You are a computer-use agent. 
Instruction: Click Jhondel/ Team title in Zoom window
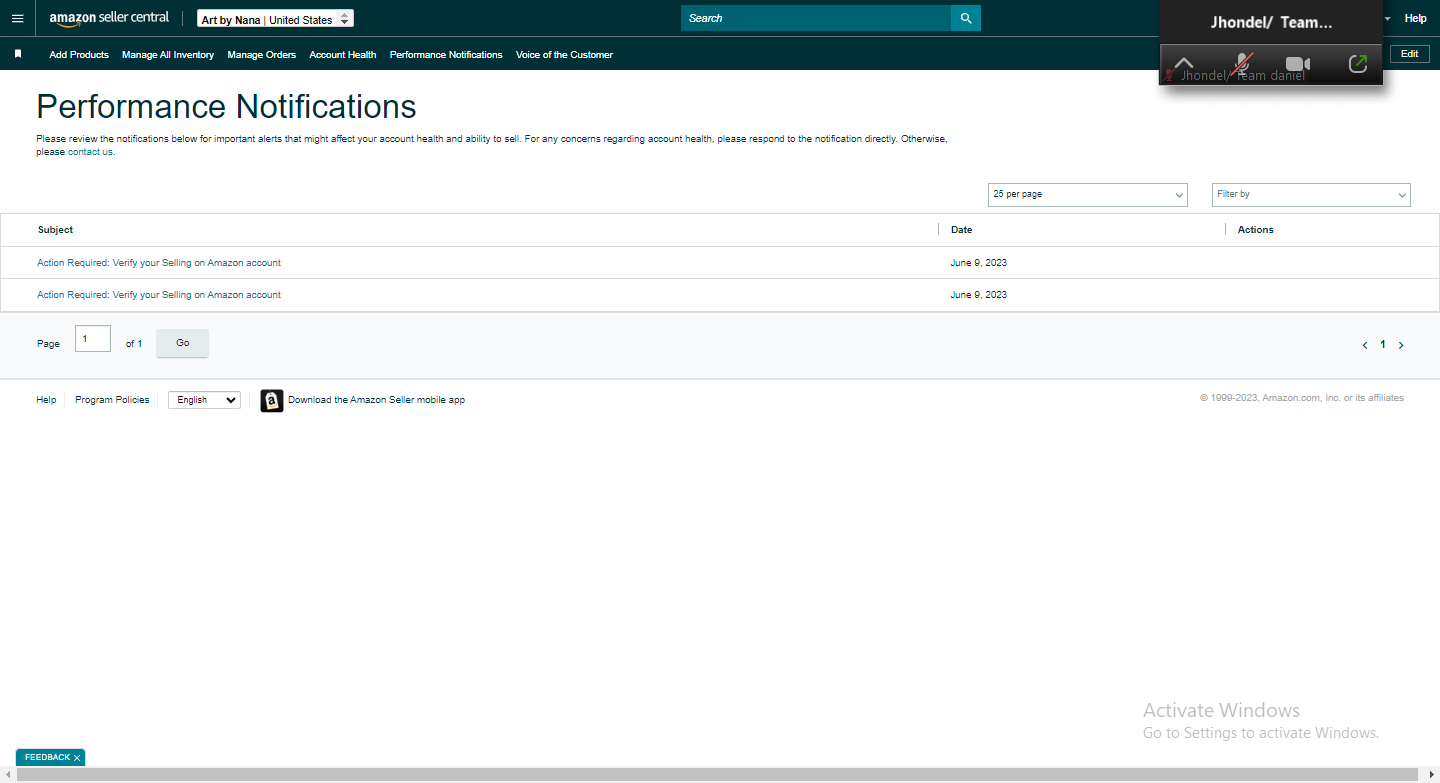[x=1271, y=22]
